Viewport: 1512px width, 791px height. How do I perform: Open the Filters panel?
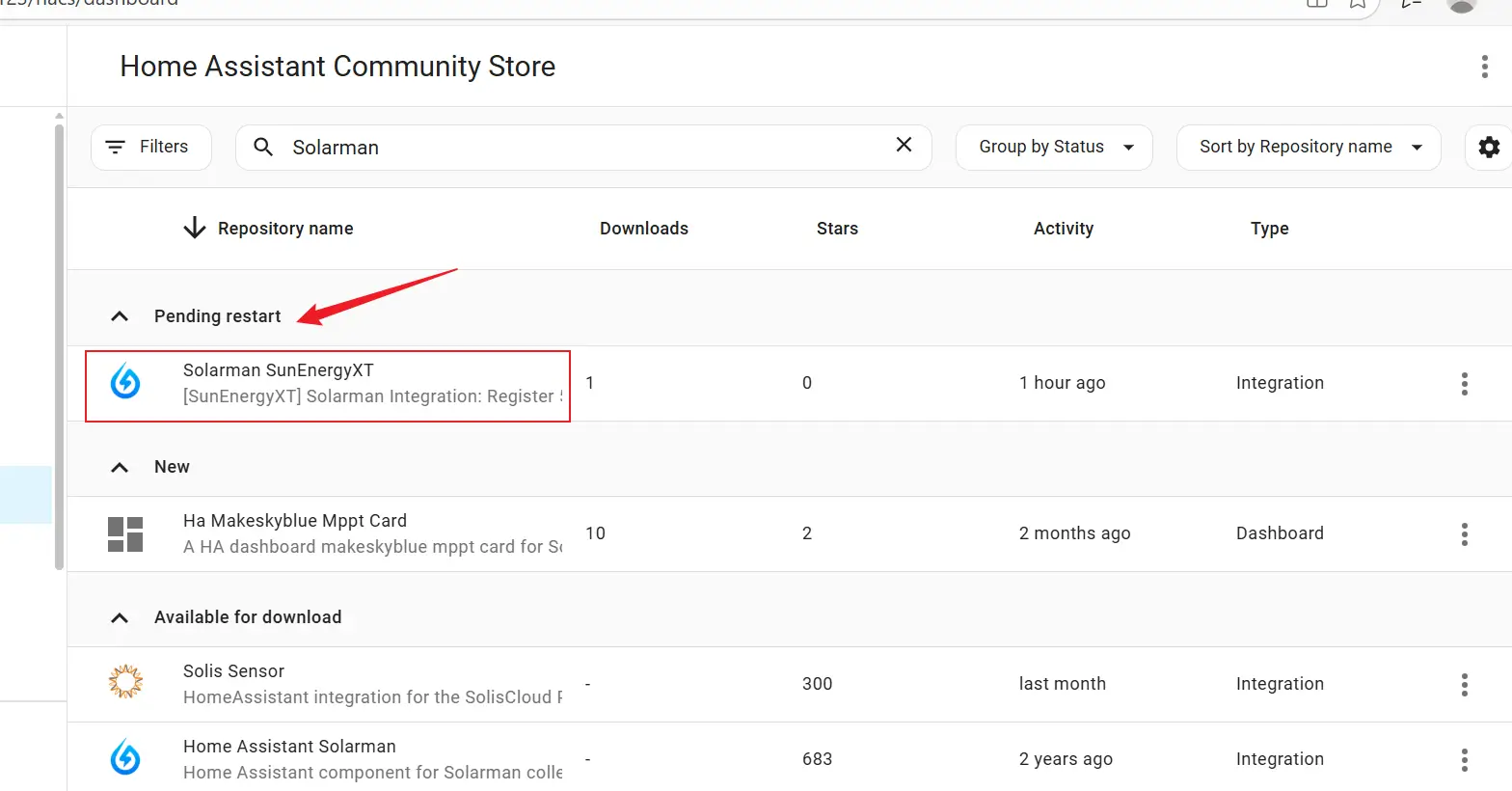coord(150,147)
